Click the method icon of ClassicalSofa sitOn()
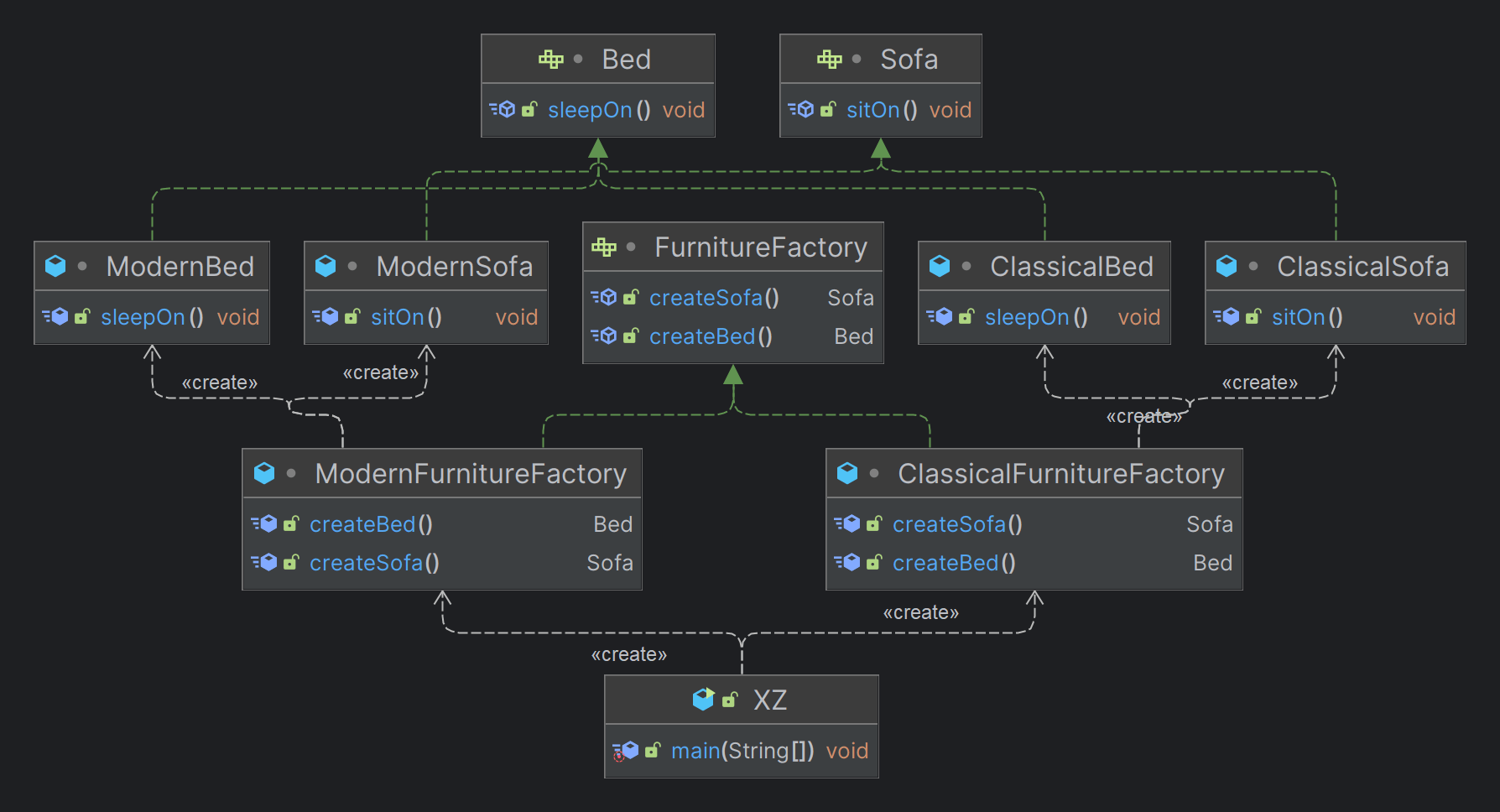Viewport: 1500px width, 812px height. [1227, 316]
